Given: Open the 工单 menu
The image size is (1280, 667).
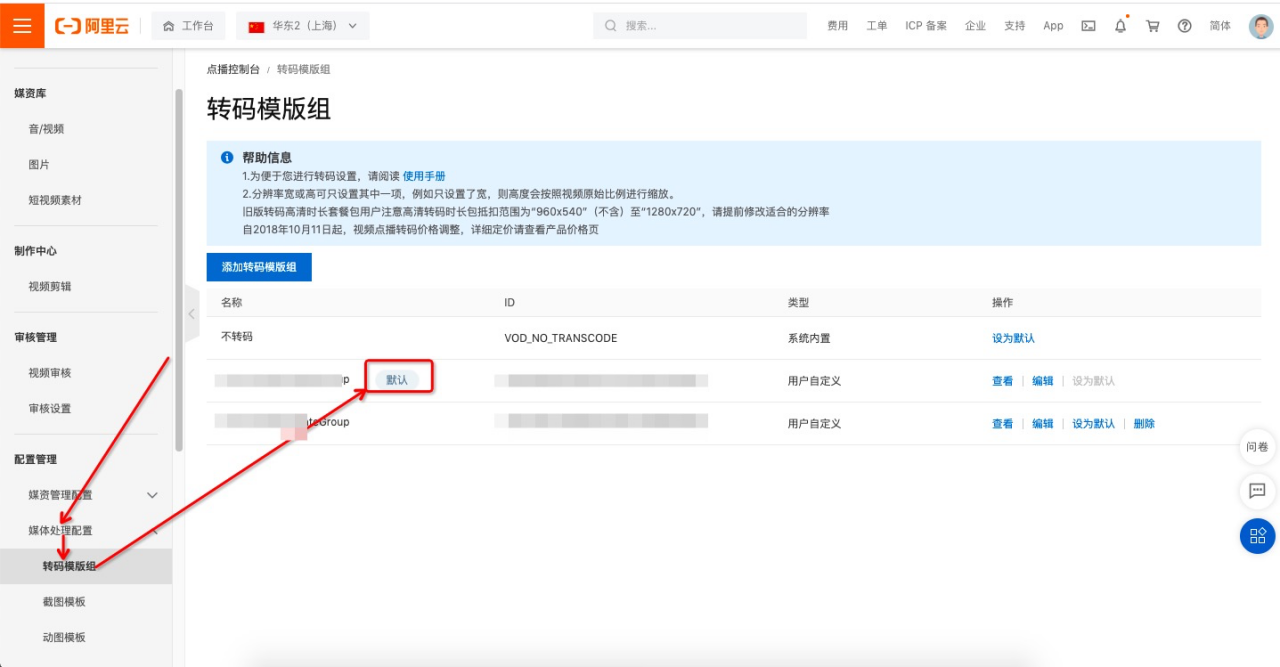Looking at the screenshot, I should click(x=877, y=26).
